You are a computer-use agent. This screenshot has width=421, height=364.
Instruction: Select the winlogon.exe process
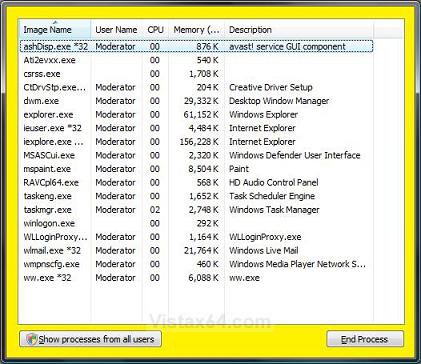(x=196, y=223)
